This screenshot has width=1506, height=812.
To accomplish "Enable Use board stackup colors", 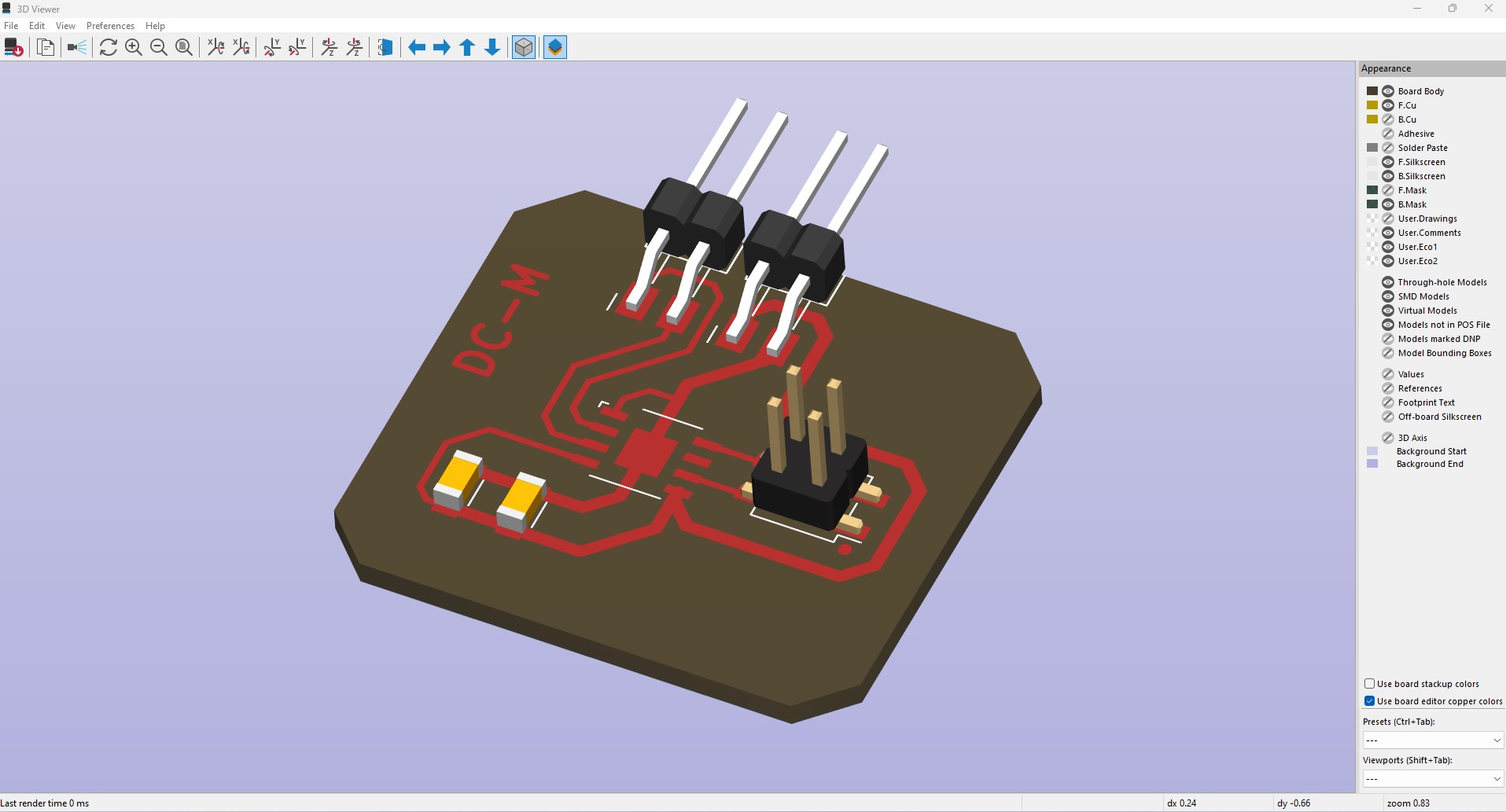I will (1369, 684).
